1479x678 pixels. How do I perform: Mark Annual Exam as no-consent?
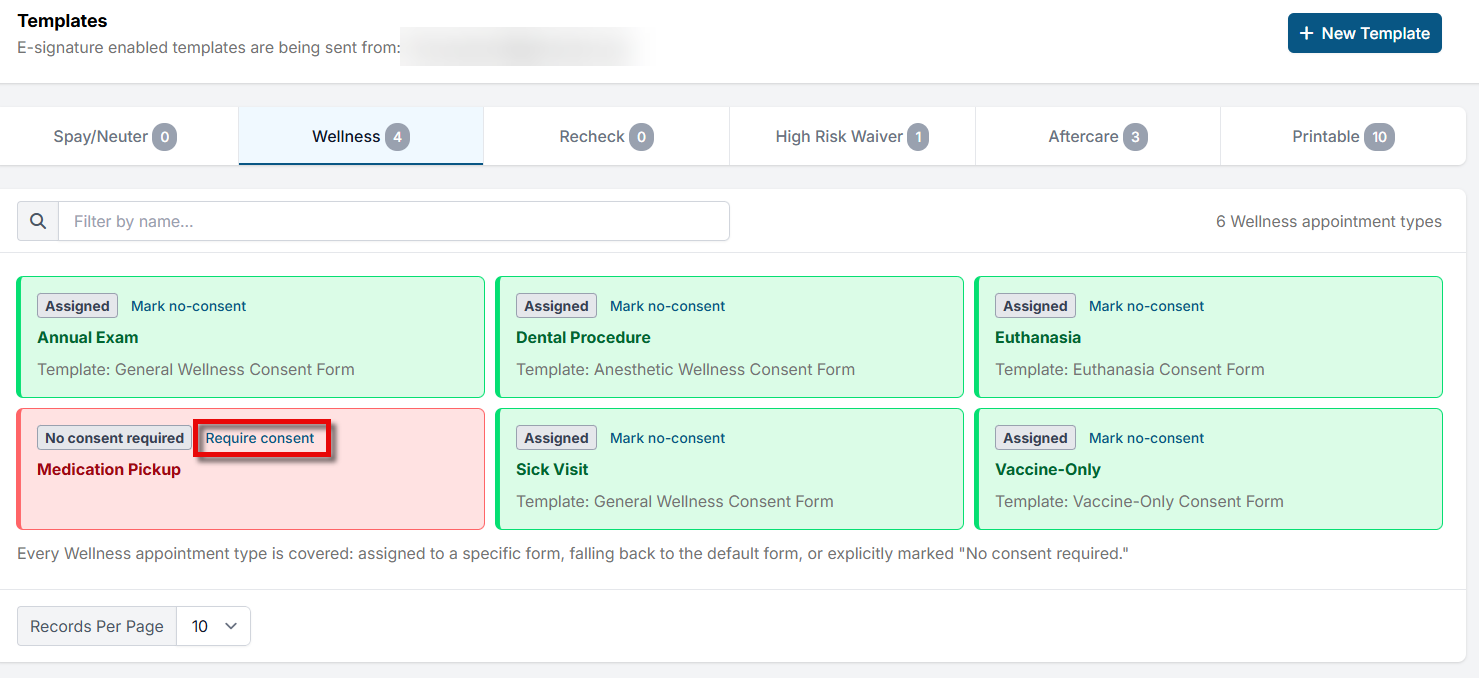click(x=188, y=306)
